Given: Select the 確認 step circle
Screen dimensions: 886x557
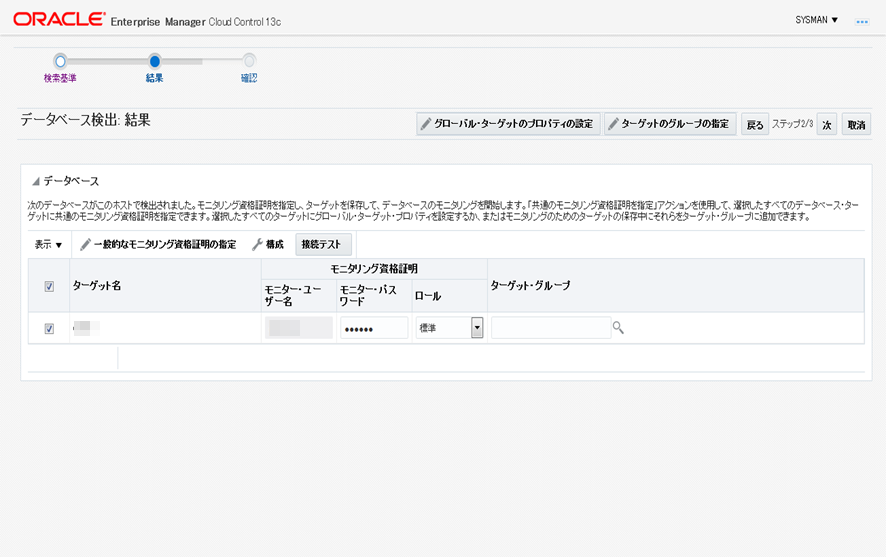Looking at the screenshot, I should (x=249, y=61).
